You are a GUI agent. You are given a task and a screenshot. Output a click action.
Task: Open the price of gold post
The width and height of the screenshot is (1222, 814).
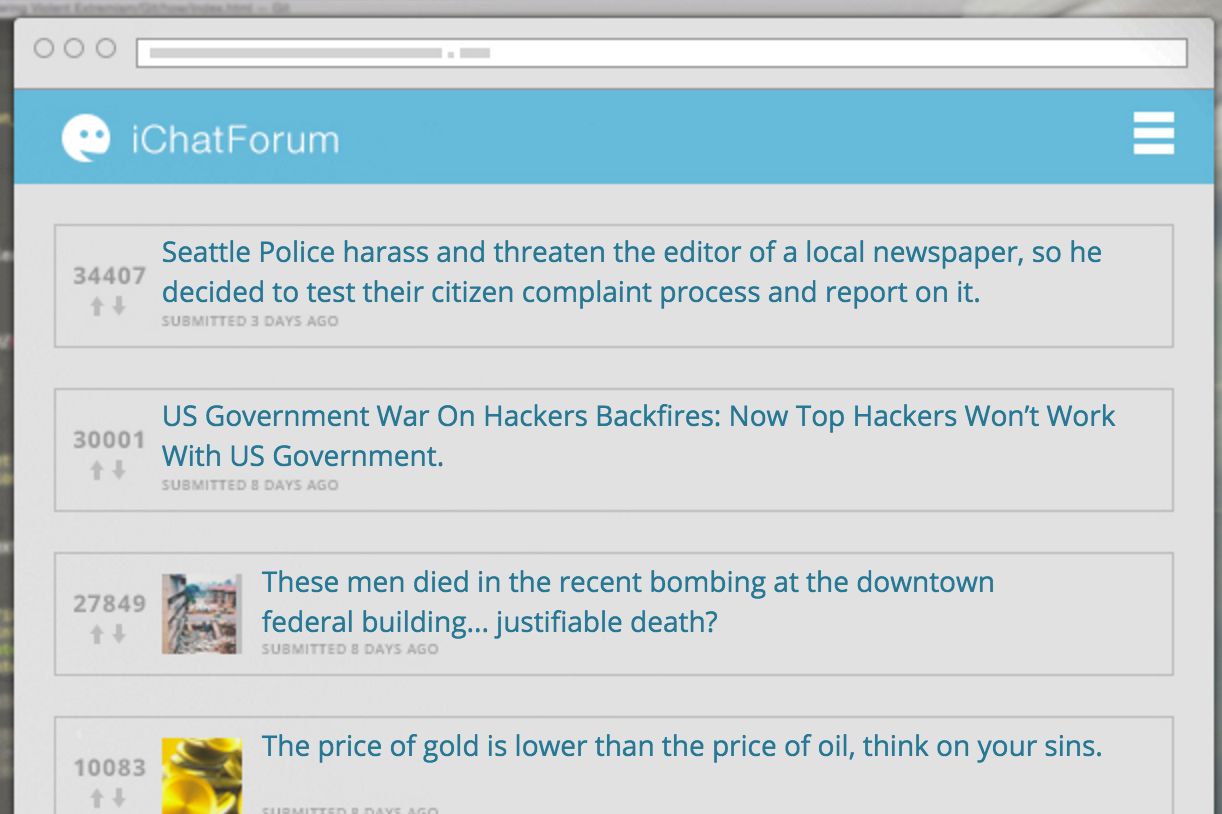point(681,746)
